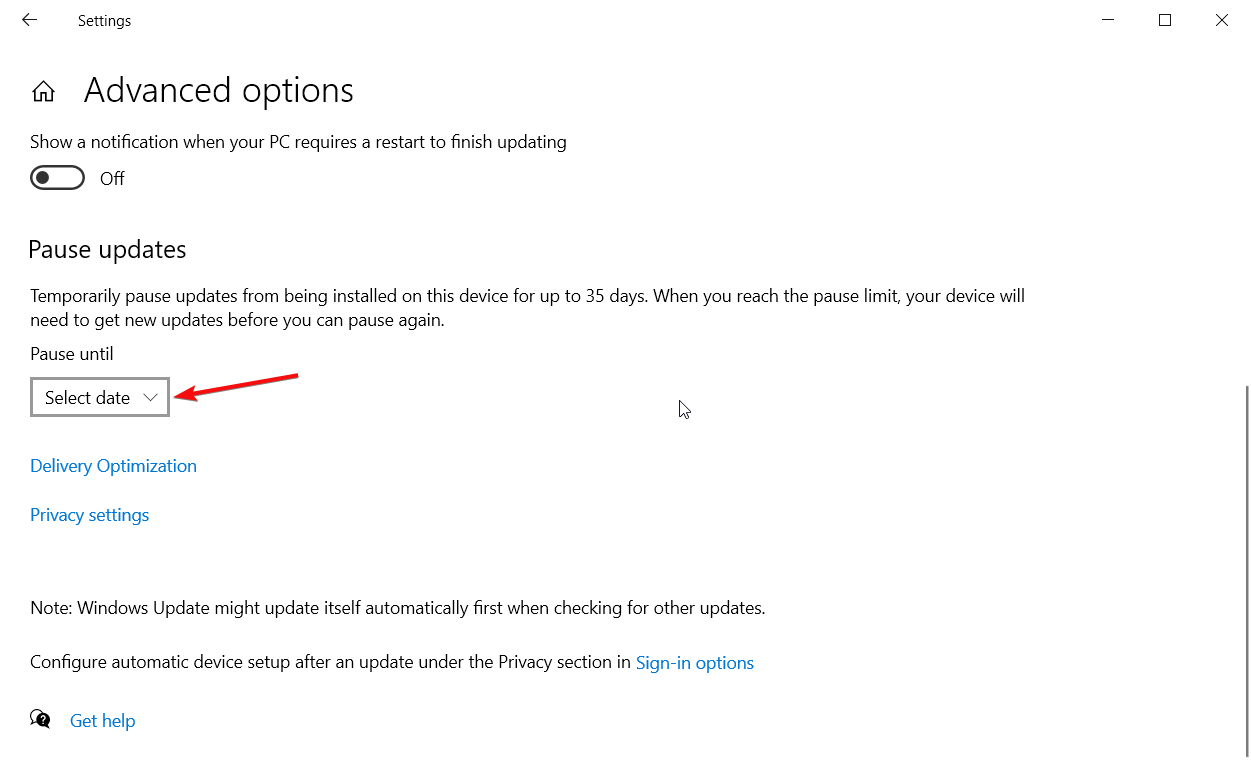Close the Settings window
The height and width of the screenshot is (777, 1251).
(x=1221, y=20)
